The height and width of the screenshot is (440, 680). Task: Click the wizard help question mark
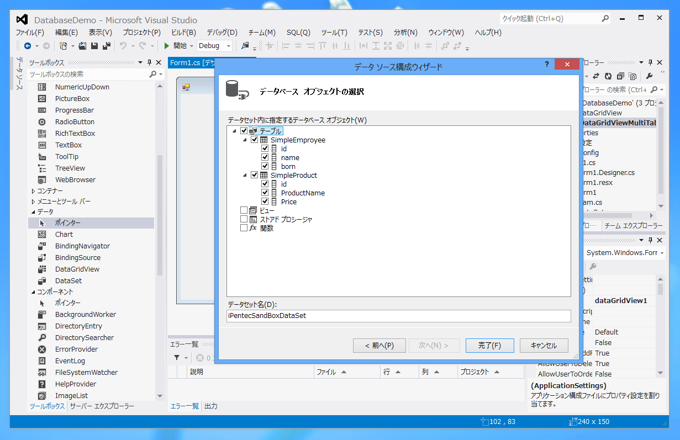[x=546, y=64]
